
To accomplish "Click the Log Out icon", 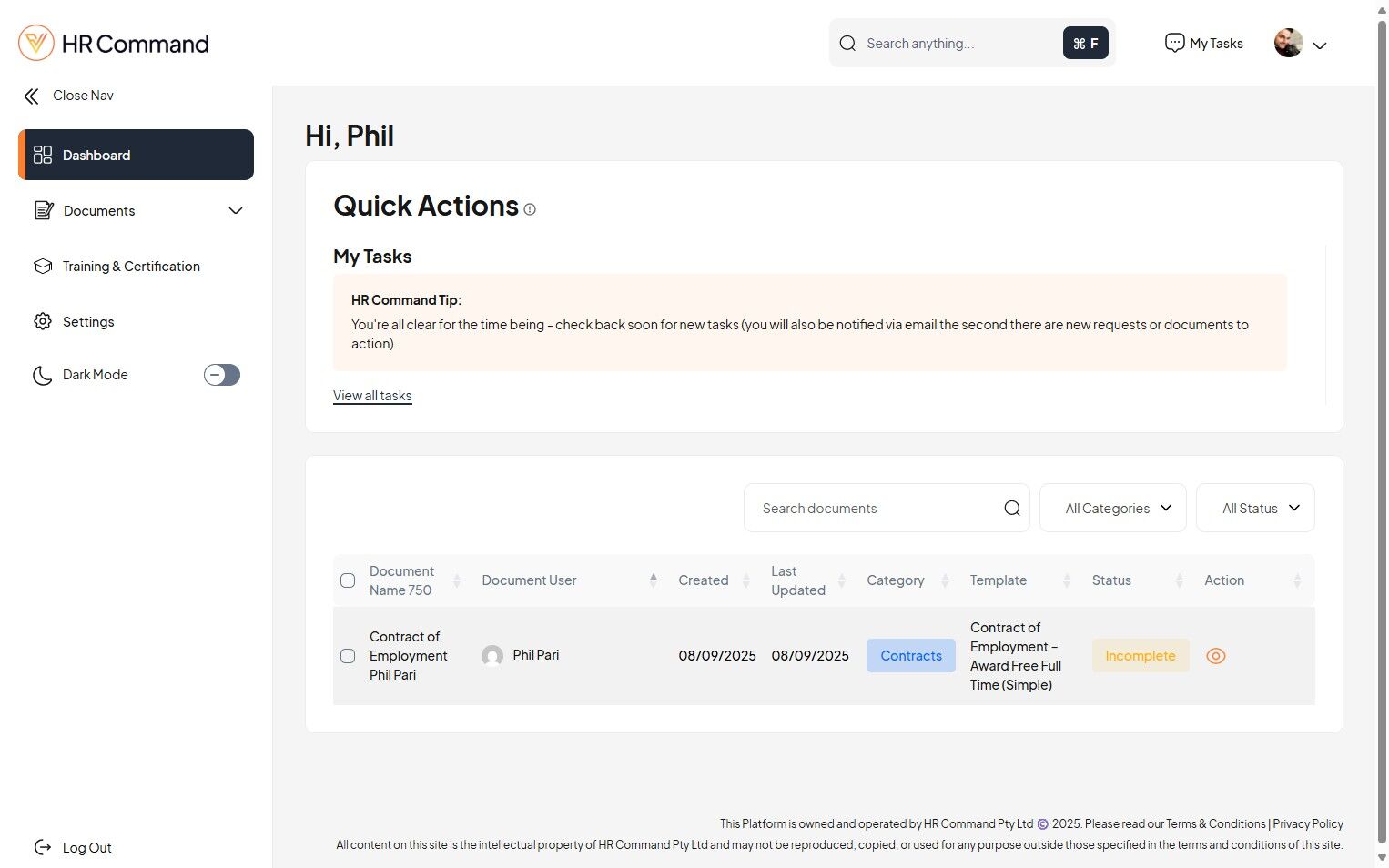I will point(43,848).
